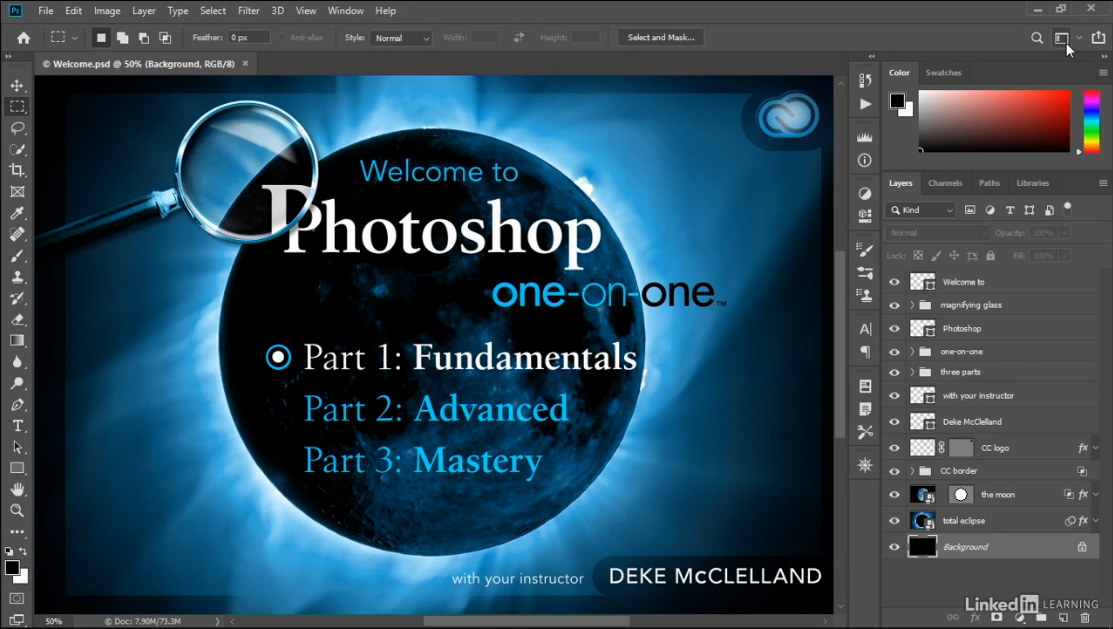Open the Window menu
This screenshot has width=1113, height=629.
346,11
